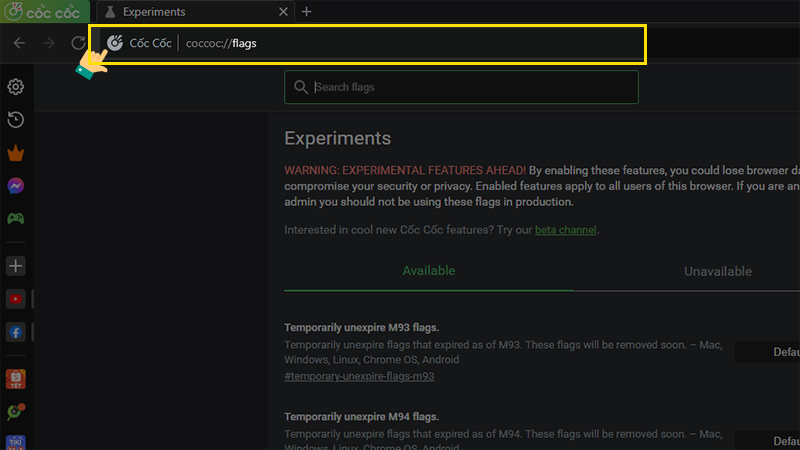Focus the Search flags input field
800x450 pixels.
[461, 87]
